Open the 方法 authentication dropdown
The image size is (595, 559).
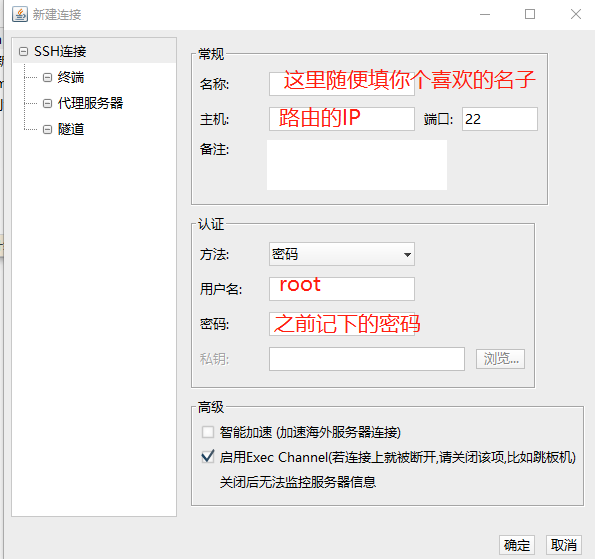click(342, 254)
